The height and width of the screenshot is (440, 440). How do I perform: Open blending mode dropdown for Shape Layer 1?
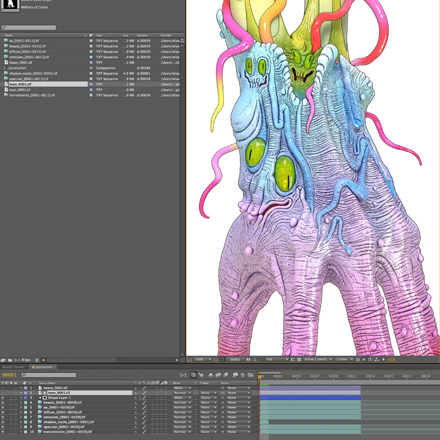tap(182, 398)
